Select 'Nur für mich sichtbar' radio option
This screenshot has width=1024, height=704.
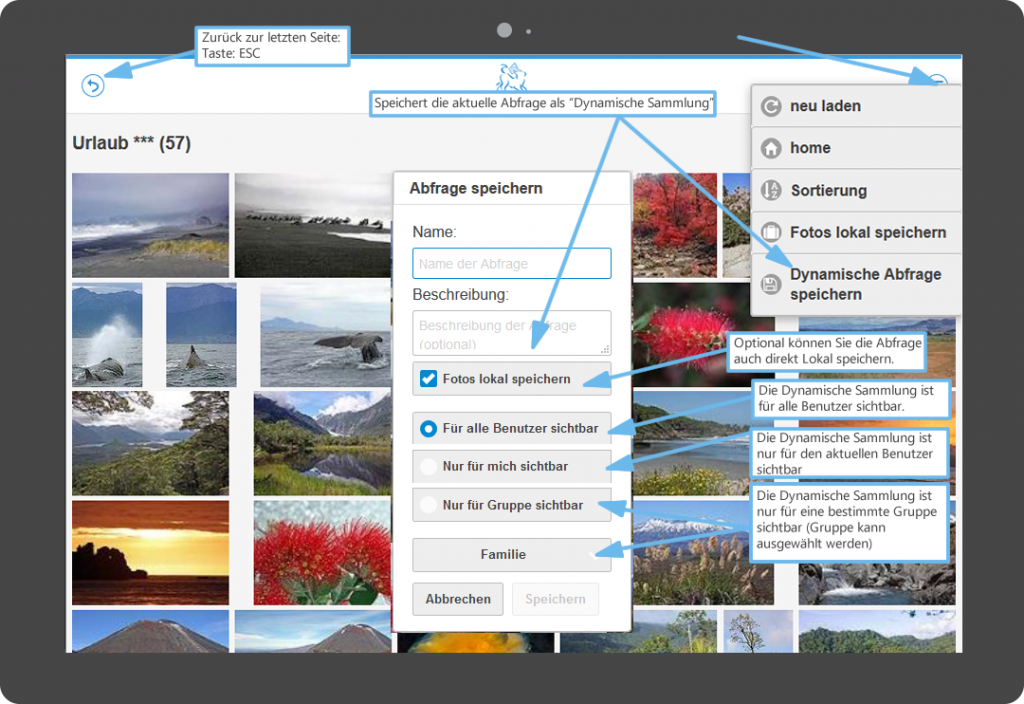[x=429, y=466]
